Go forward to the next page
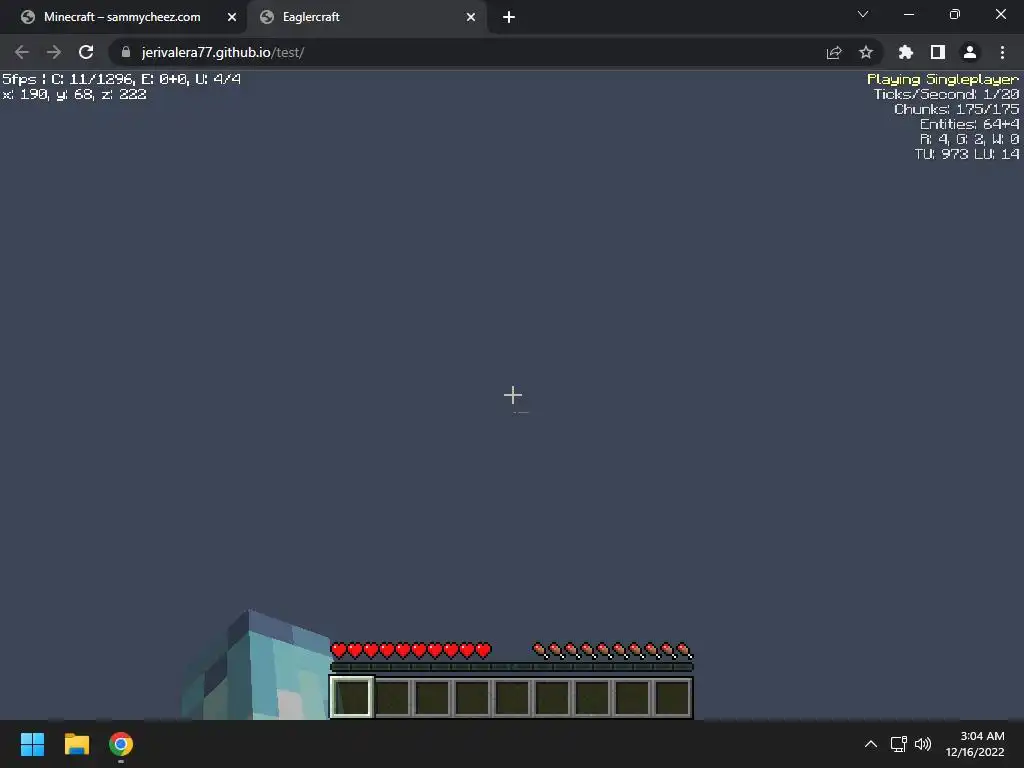 coord(54,52)
